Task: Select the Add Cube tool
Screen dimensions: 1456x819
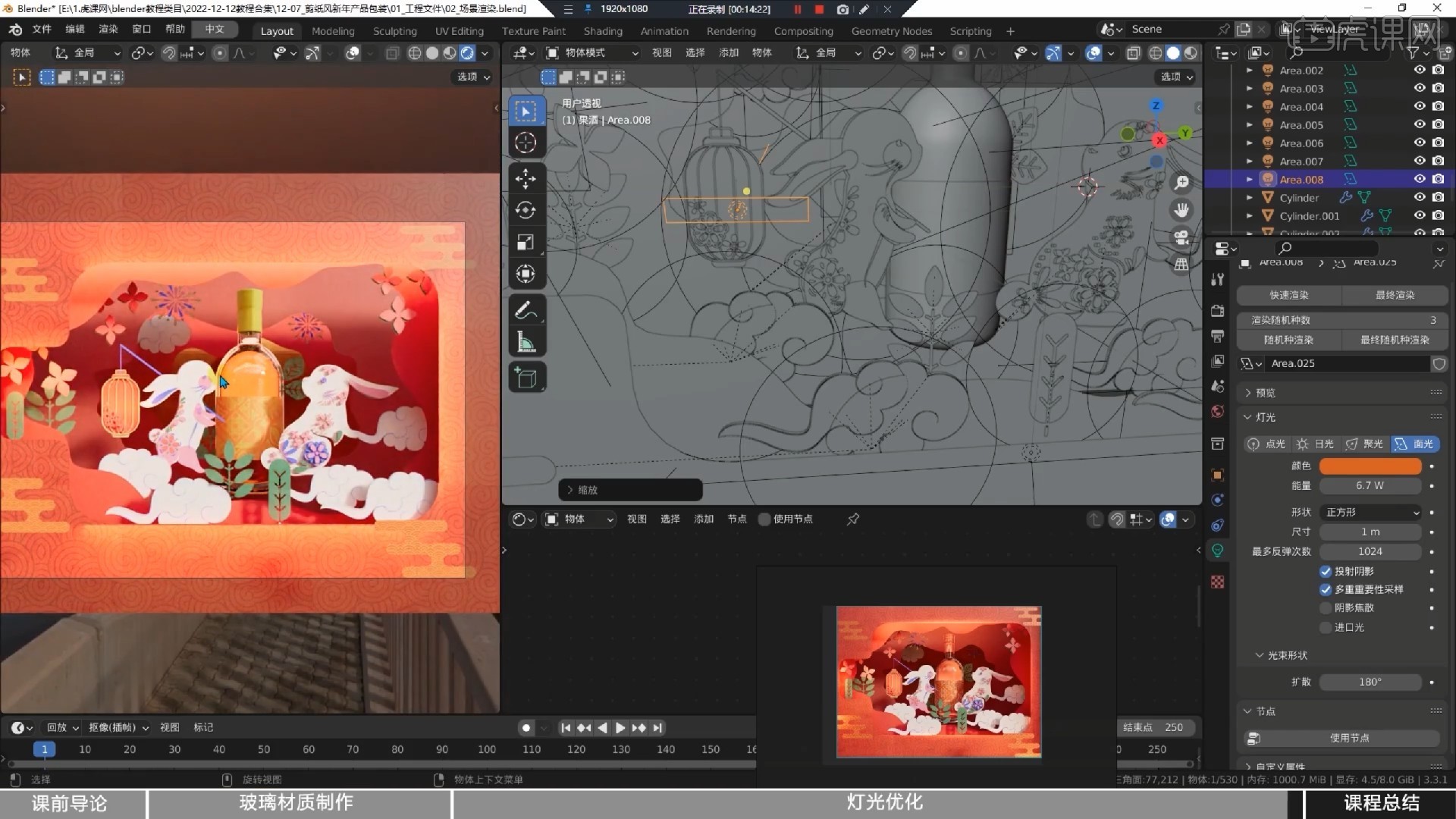Action: coord(526,378)
